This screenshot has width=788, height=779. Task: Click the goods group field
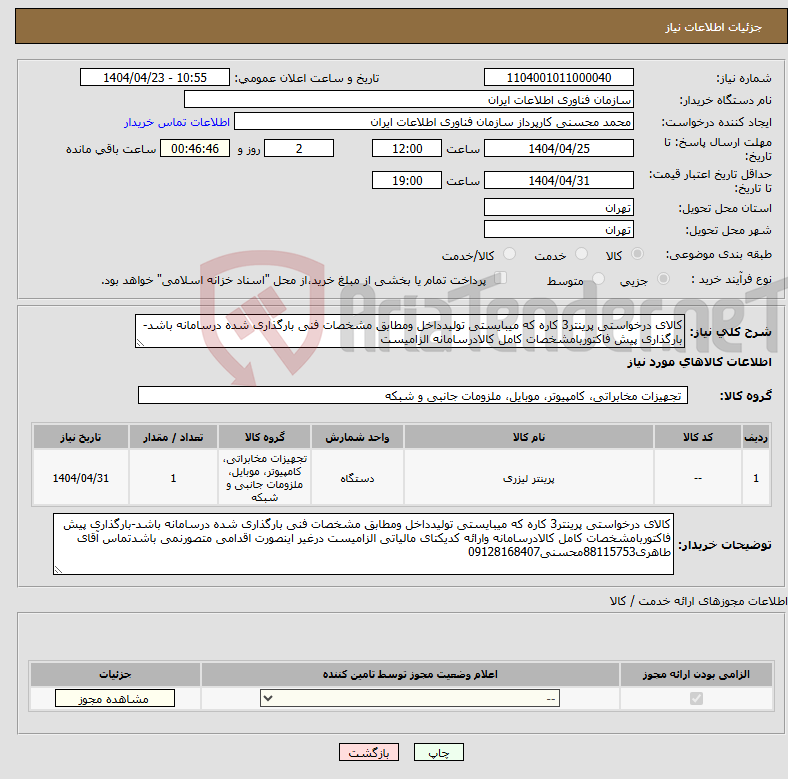click(x=413, y=396)
